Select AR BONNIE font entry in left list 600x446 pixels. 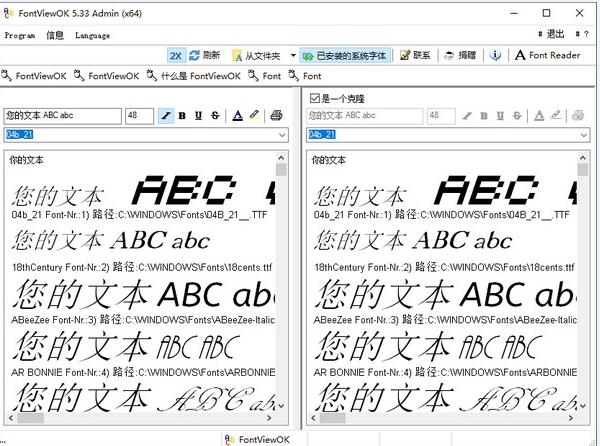[143, 372]
